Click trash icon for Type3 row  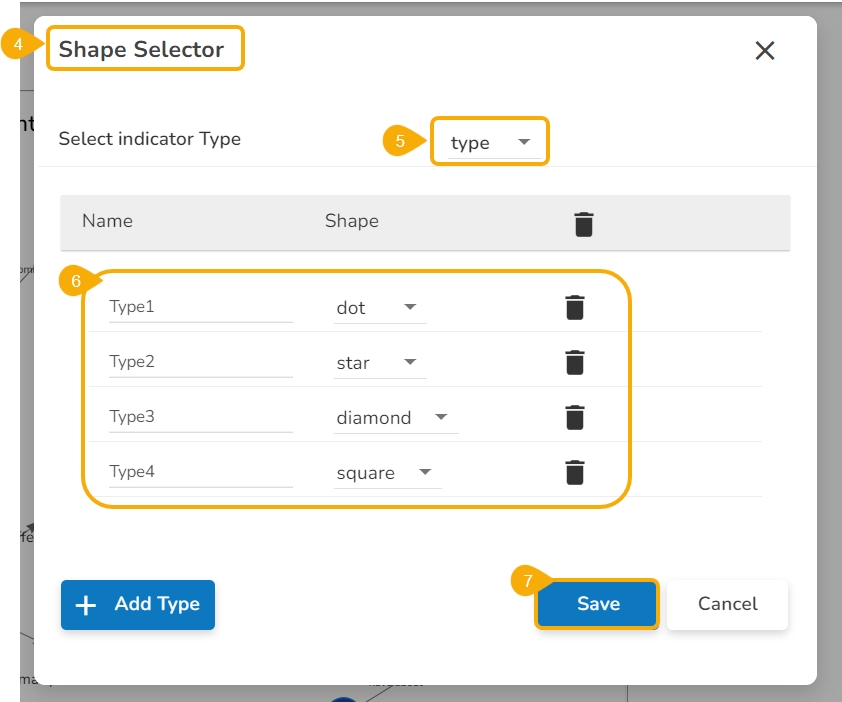[x=574, y=418]
